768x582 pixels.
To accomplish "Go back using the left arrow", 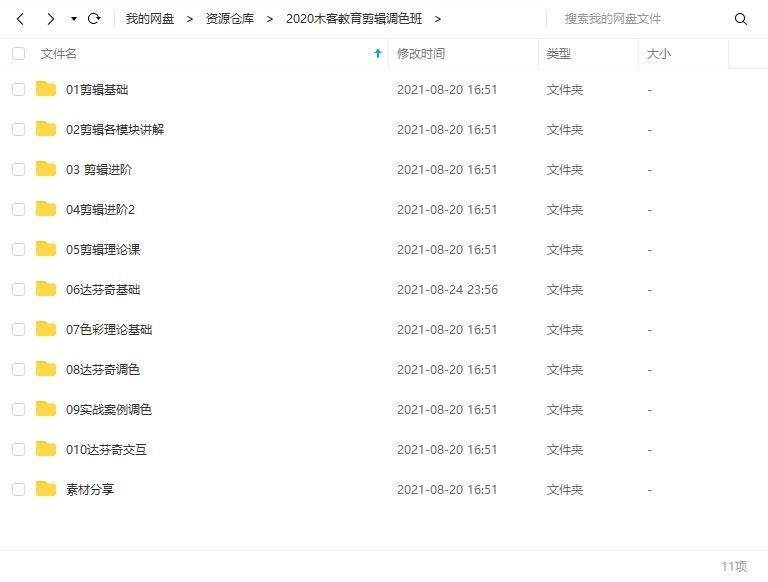I will coord(20,19).
